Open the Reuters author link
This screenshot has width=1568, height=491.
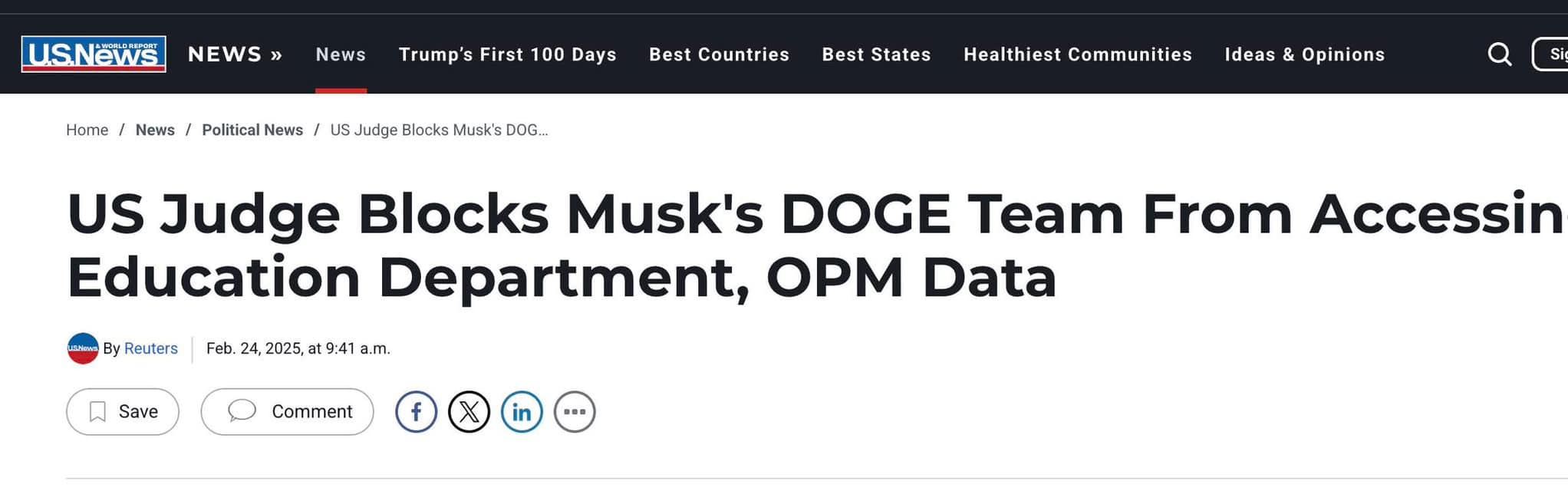[150, 348]
